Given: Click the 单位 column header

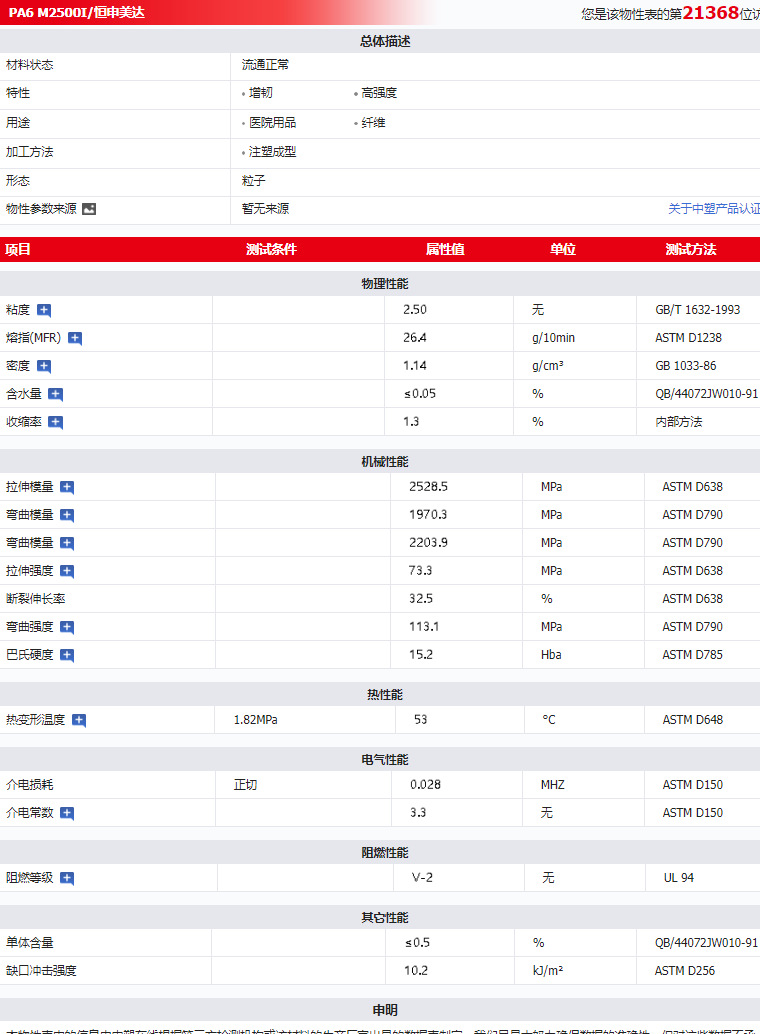Looking at the screenshot, I should 563,249.
